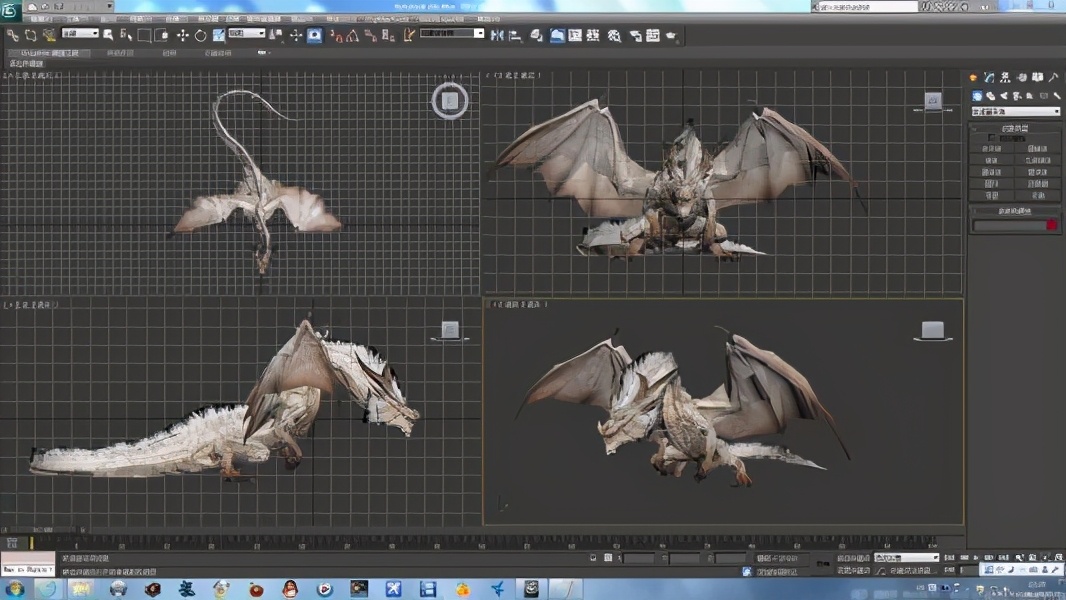Select the Cameras category in Create panel
Viewport: 1066px width, 600px height.
coord(1017,96)
